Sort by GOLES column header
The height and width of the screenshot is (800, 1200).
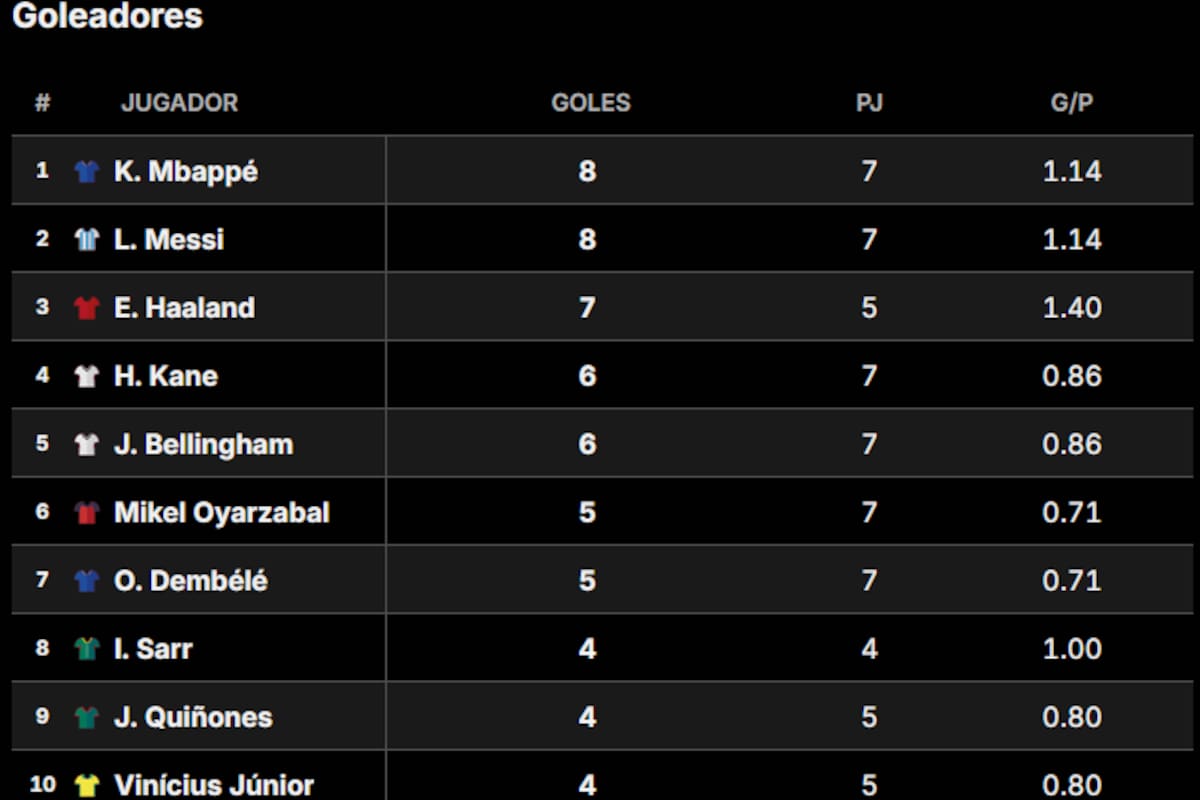coord(591,103)
